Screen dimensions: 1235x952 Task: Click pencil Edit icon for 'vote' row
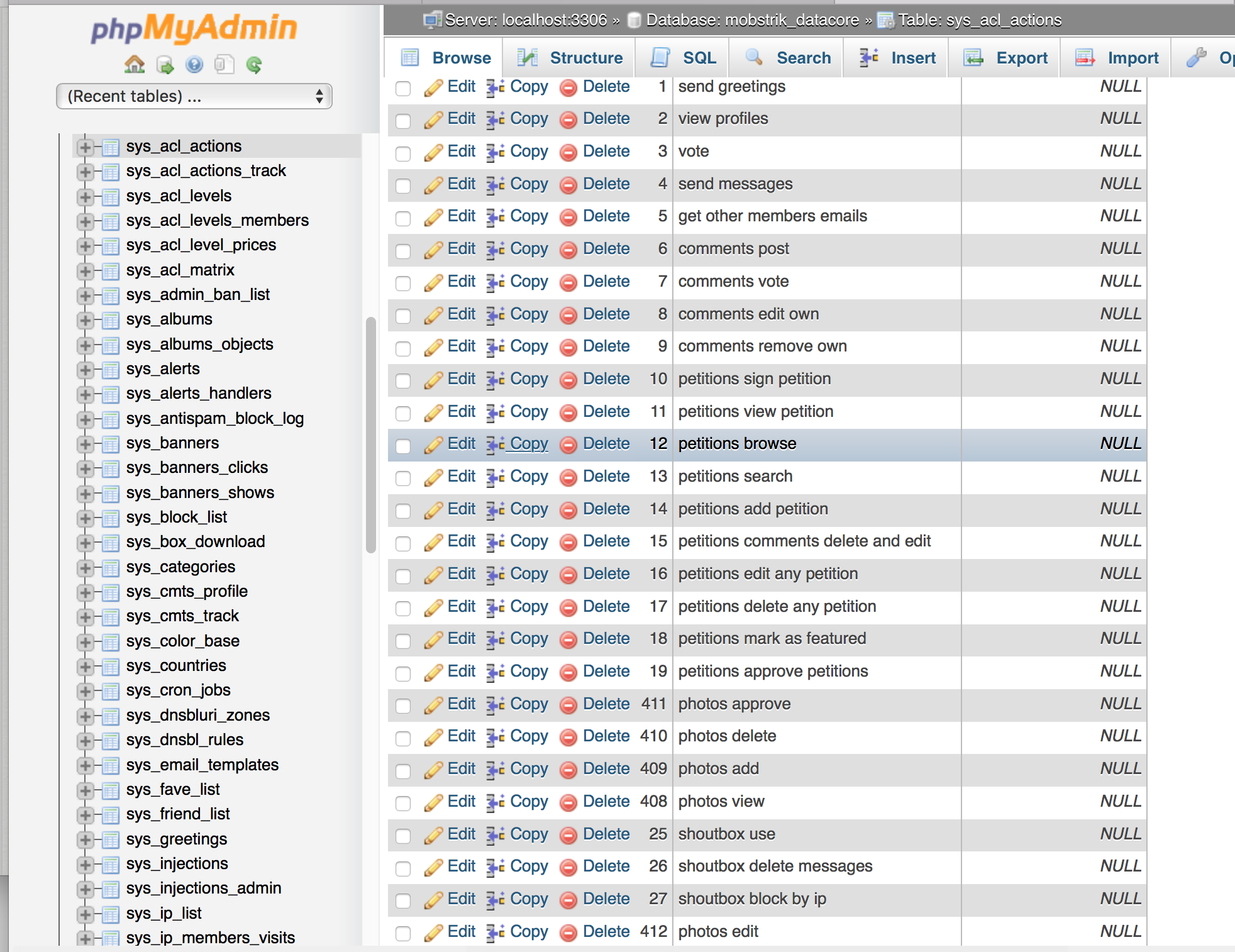click(x=433, y=152)
